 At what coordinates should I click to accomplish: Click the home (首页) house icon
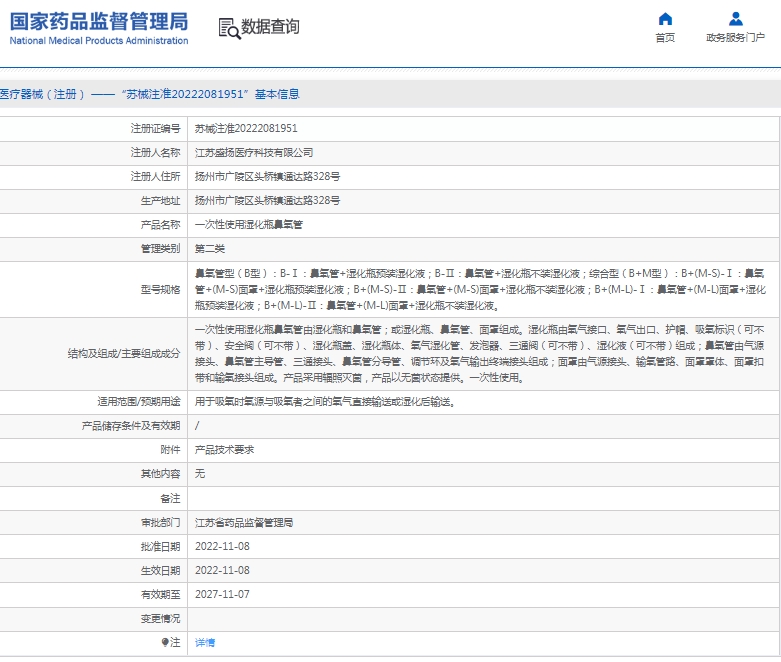click(665, 19)
